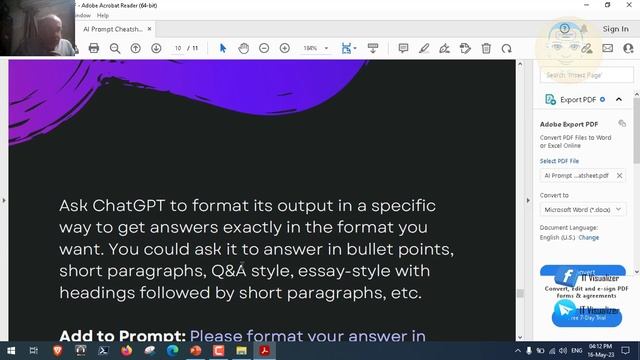Launch Brave browser from taskbar
640x360 pixels.
58,351
